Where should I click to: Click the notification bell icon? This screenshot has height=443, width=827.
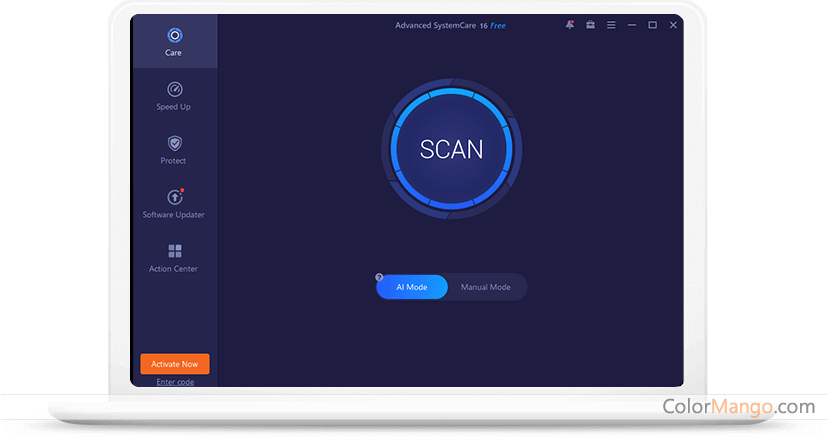click(x=569, y=25)
